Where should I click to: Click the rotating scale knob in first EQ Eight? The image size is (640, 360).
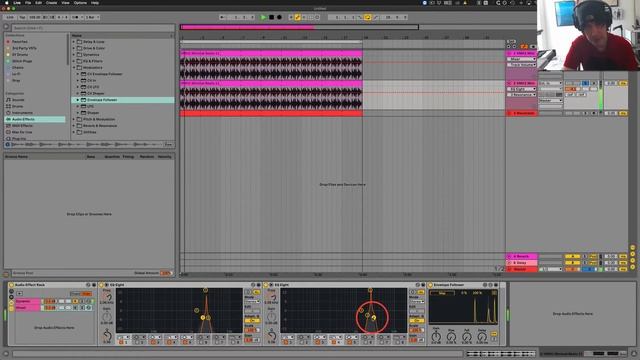click(x=107, y=336)
